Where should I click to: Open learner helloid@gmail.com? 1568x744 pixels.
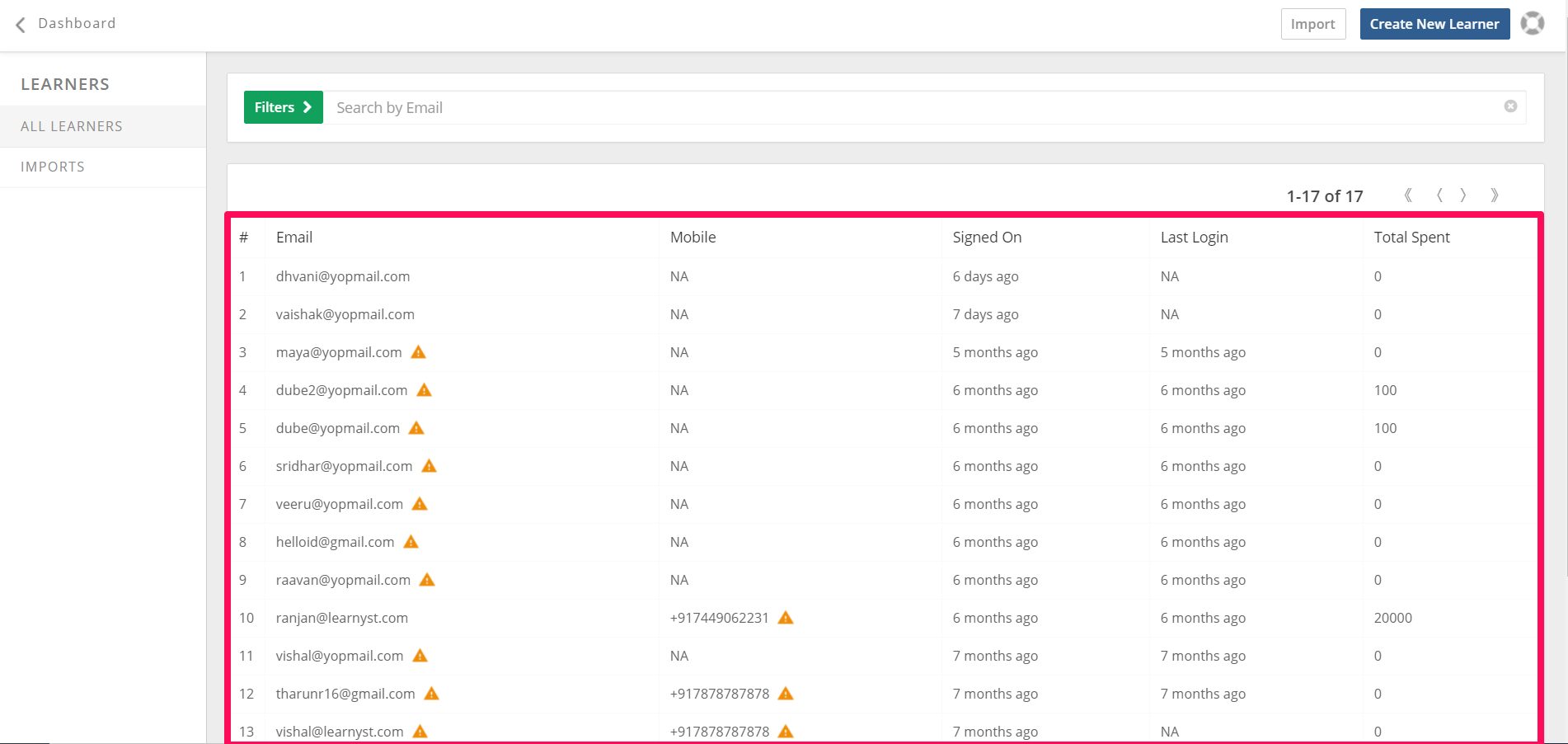coord(336,542)
